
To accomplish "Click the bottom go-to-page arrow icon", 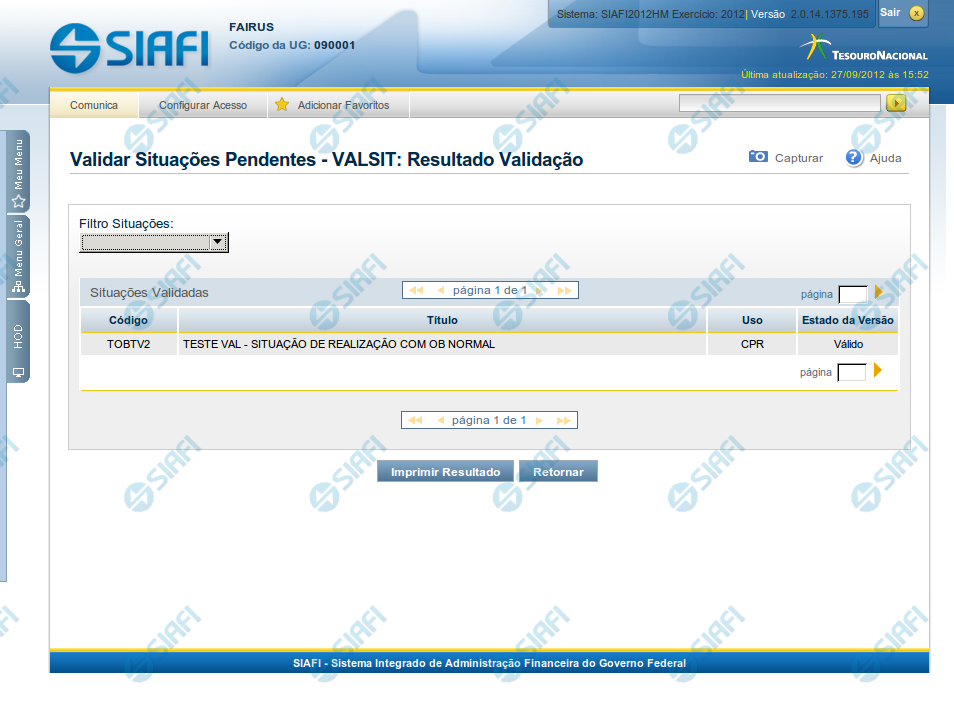I will [x=878, y=371].
